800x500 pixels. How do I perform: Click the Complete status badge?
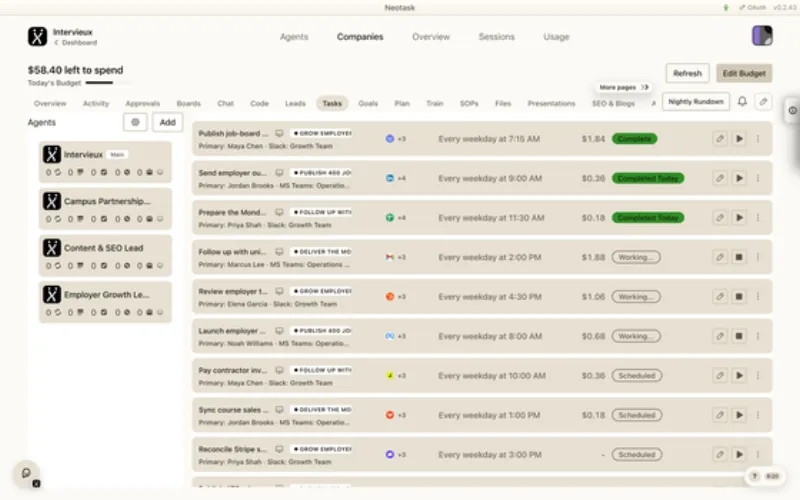pos(634,139)
